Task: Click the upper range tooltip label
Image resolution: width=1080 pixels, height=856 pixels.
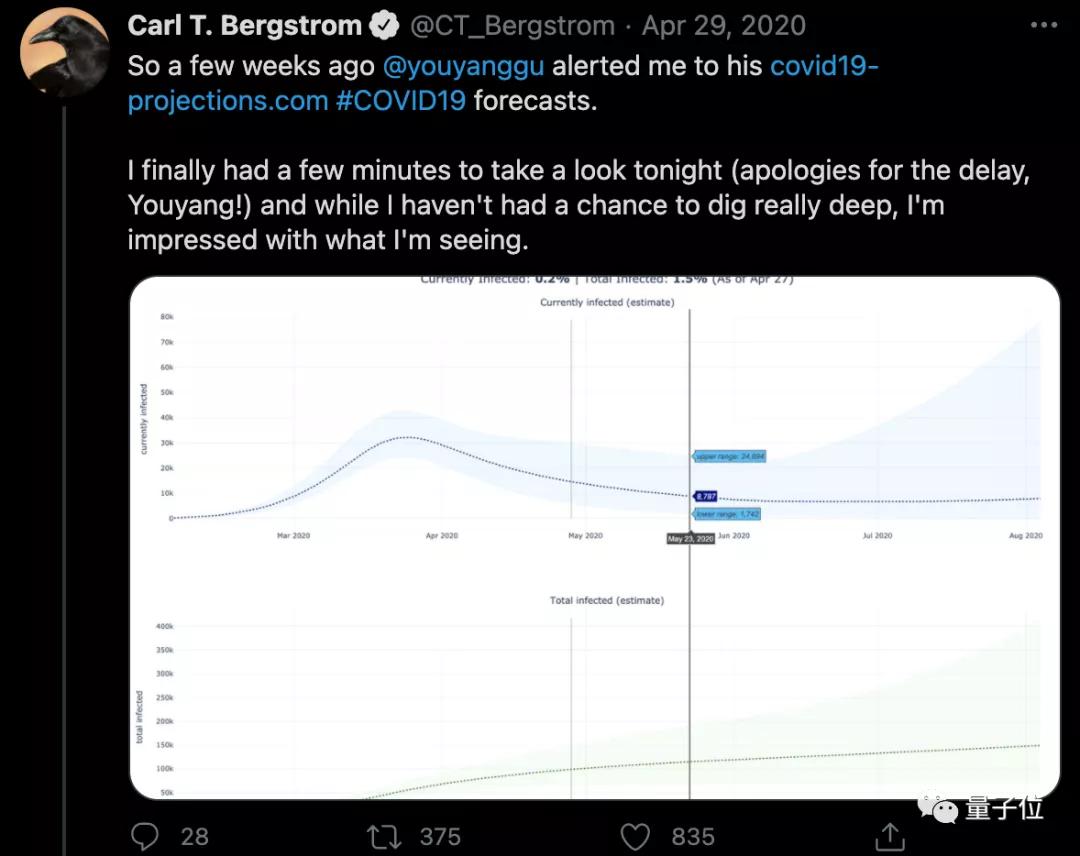Action: [x=730, y=456]
